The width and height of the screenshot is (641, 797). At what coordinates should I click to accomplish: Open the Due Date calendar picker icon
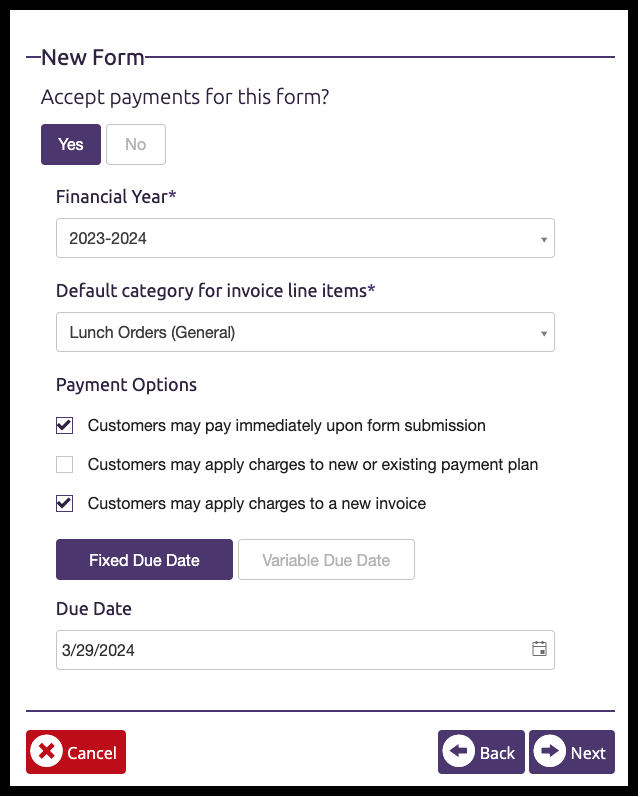coord(539,649)
